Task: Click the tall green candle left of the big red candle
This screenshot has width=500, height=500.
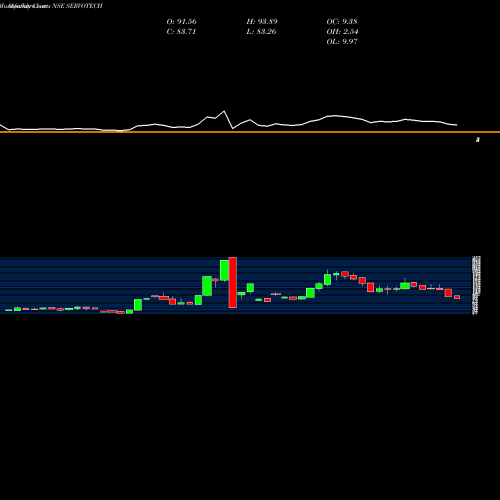Action: [x=224, y=270]
